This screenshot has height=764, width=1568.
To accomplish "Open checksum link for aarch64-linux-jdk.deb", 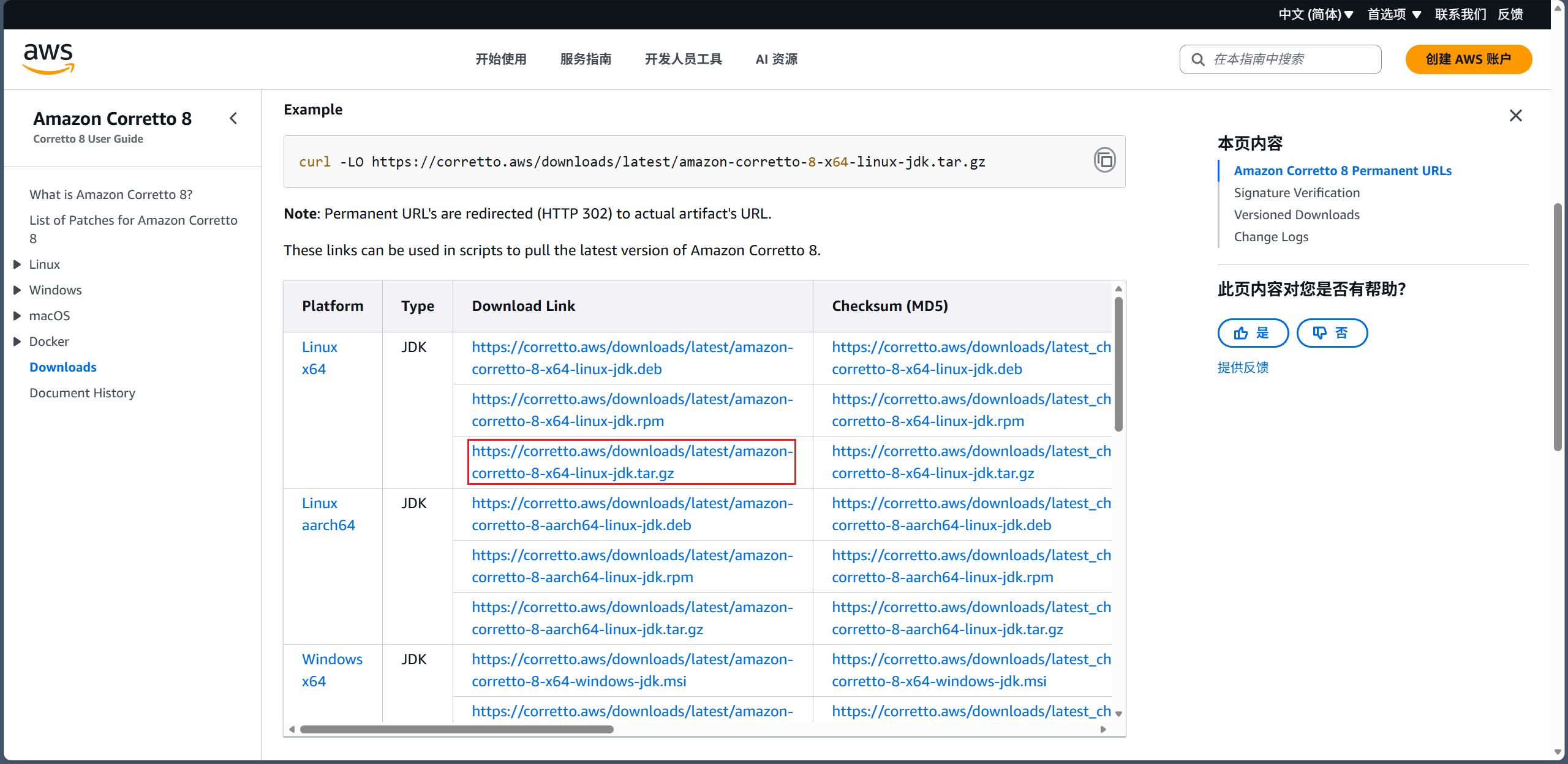I will 971,514.
